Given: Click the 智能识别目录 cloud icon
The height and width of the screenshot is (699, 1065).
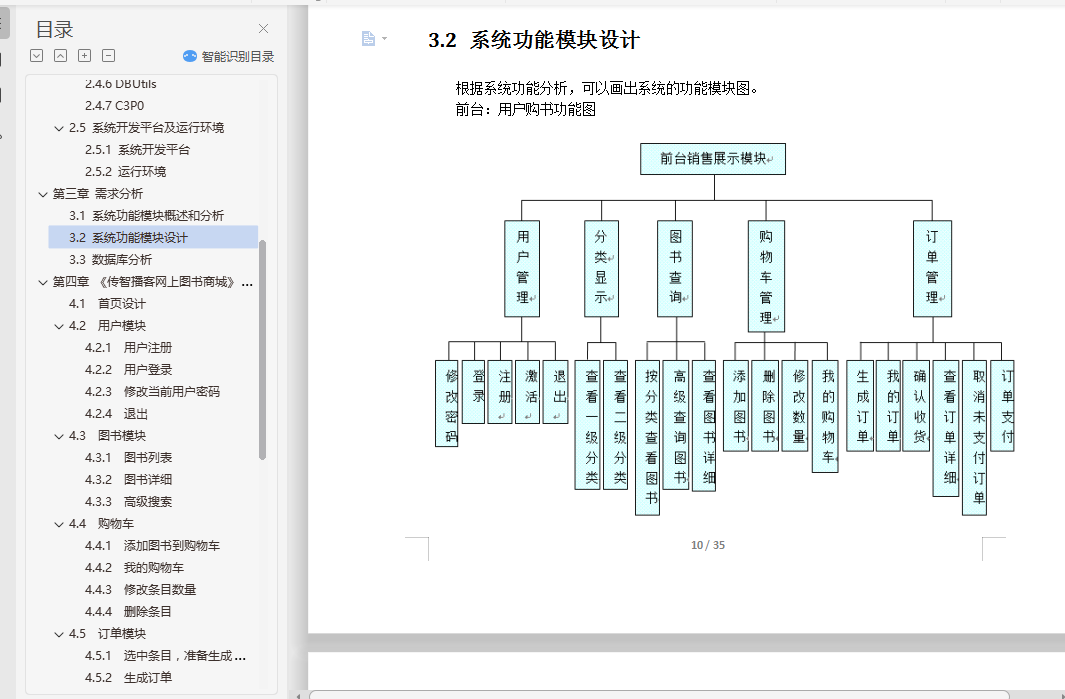Looking at the screenshot, I should (x=190, y=56).
